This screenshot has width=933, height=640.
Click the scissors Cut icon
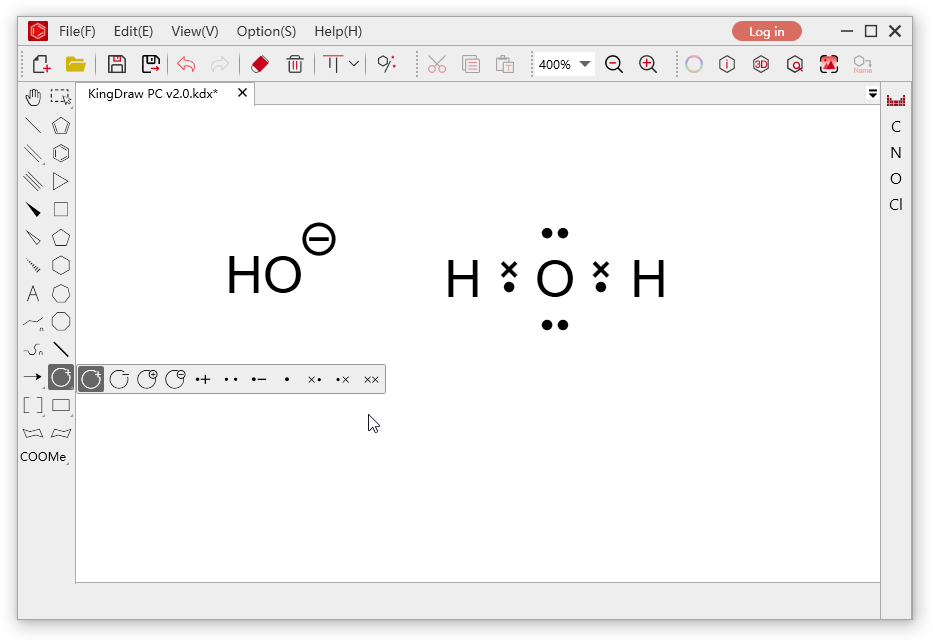coord(437,64)
